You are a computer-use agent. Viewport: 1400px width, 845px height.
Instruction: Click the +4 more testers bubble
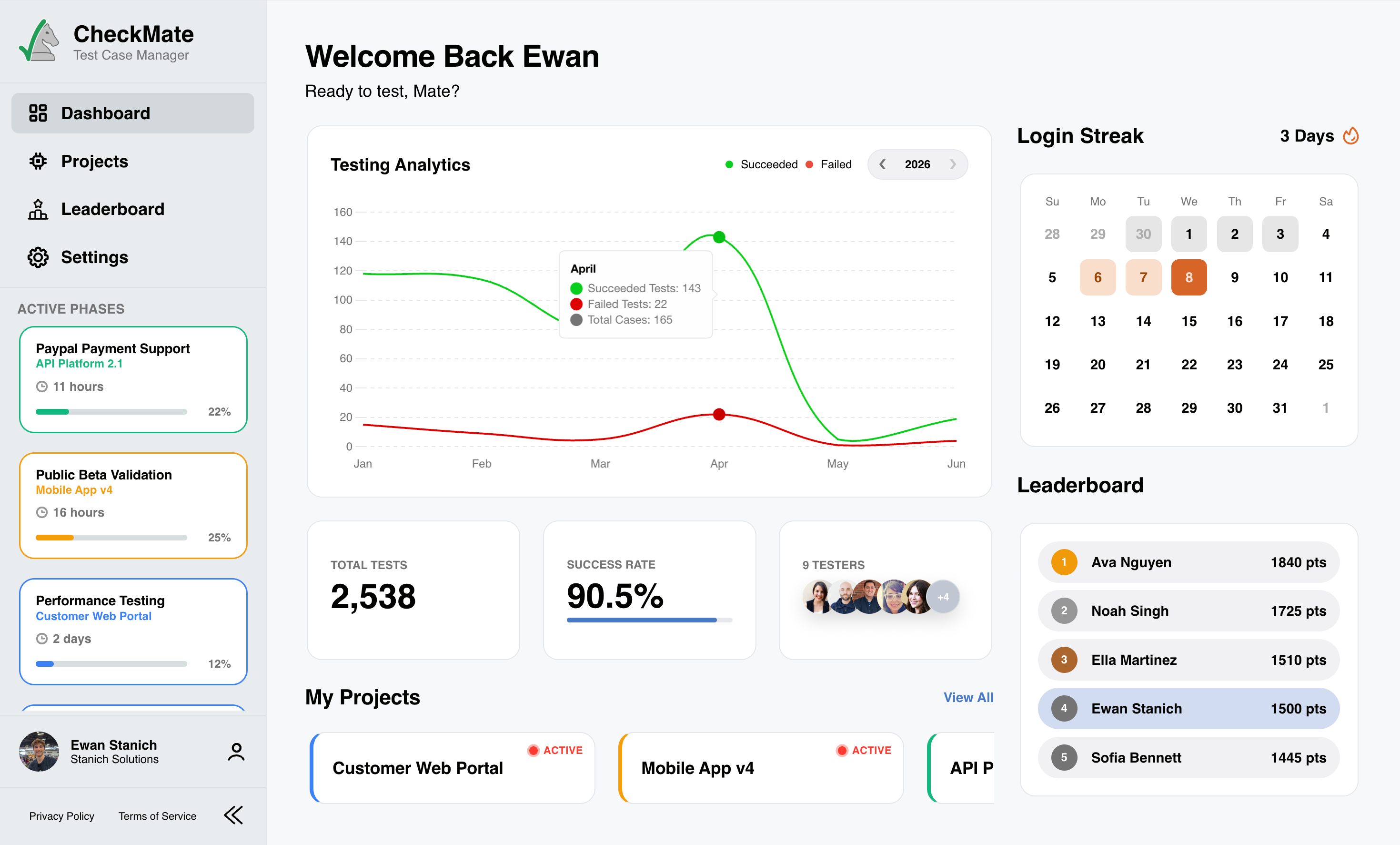point(943,597)
